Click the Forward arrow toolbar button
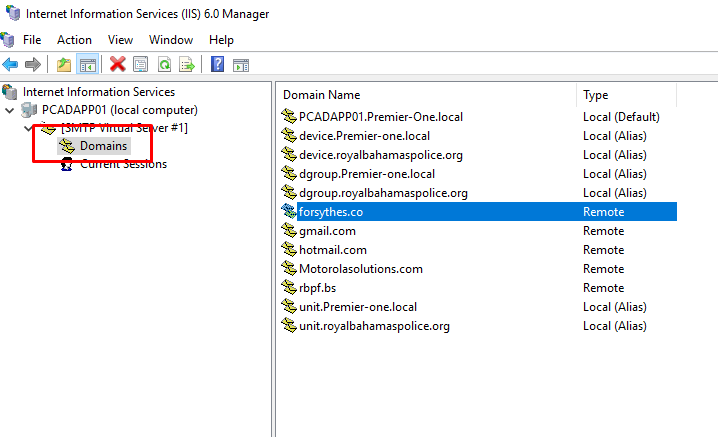Screen dimensions: 718x437 pos(33,65)
